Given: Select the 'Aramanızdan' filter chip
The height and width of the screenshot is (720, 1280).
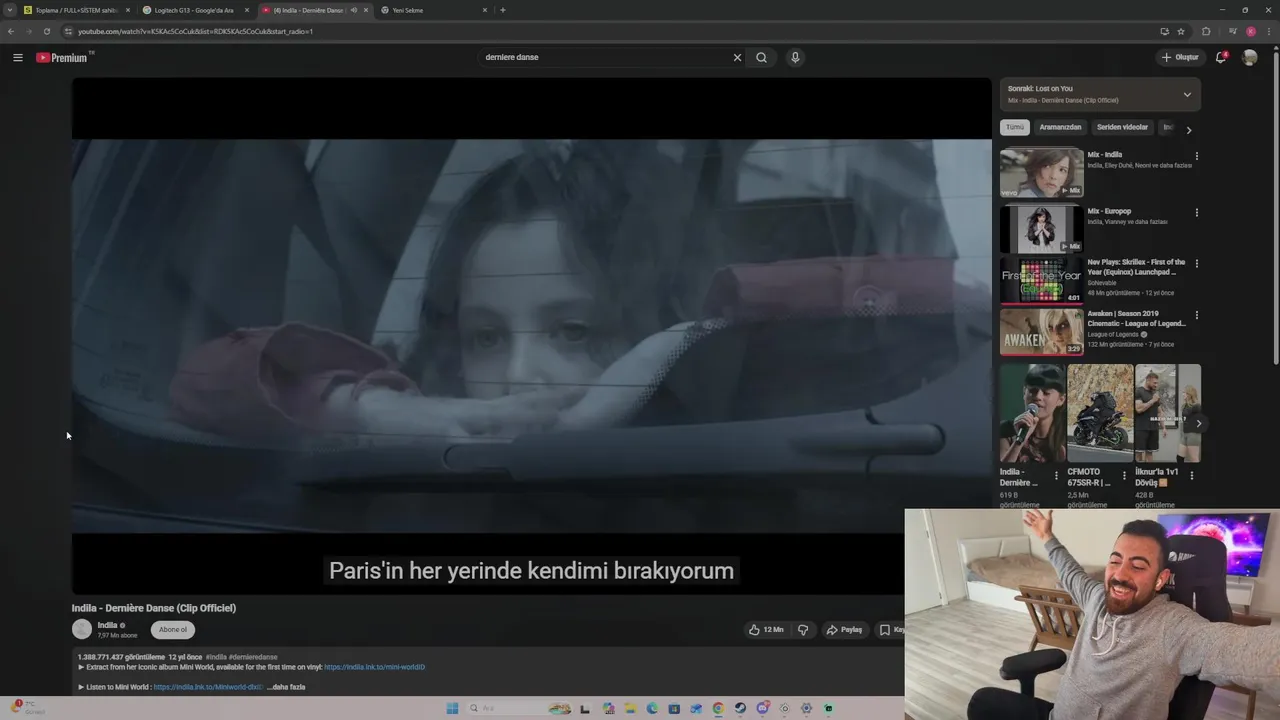Looking at the screenshot, I should click(x=1060, y=127).
